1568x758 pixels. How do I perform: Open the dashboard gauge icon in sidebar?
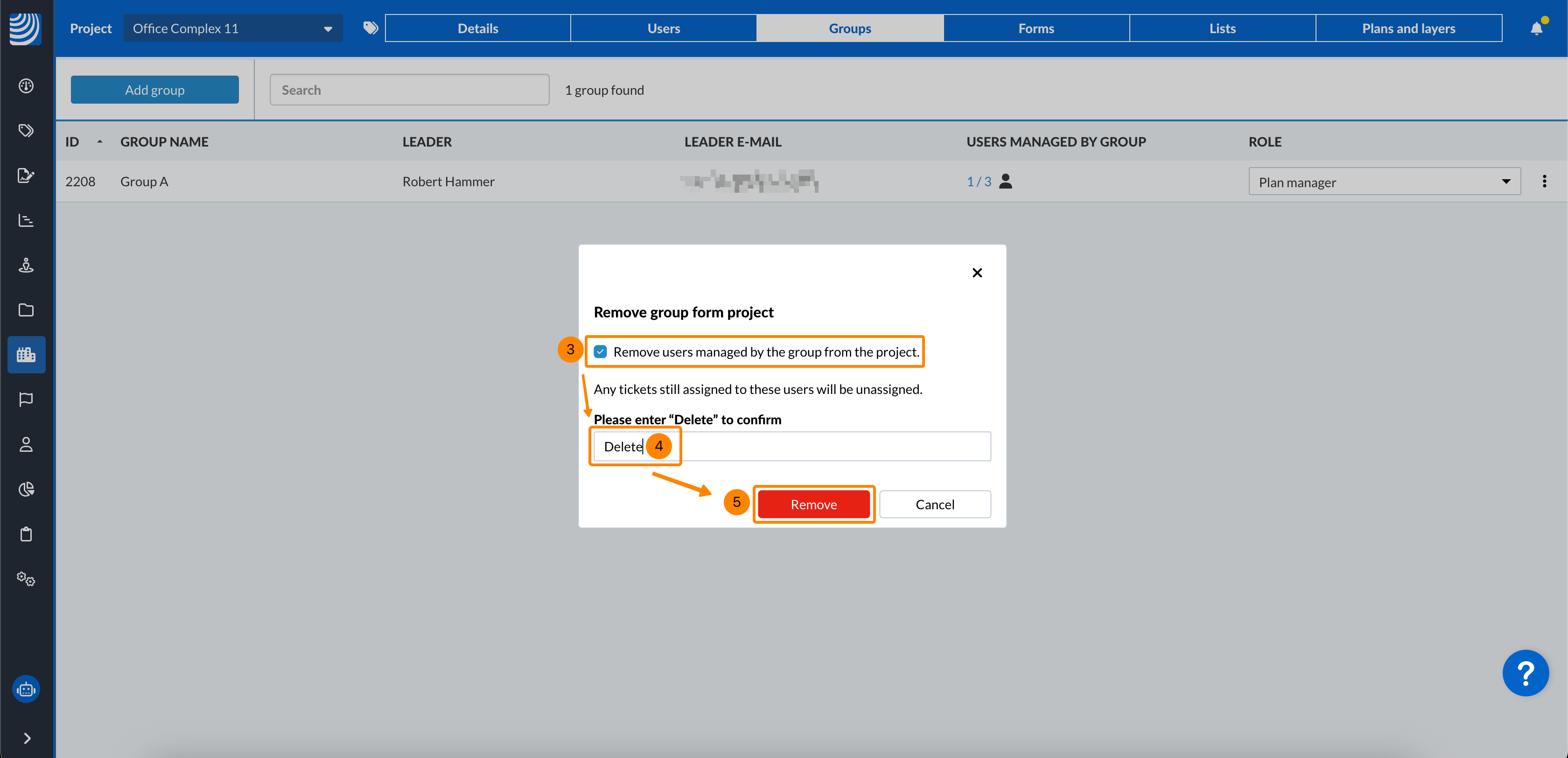(x=26, y=86)
